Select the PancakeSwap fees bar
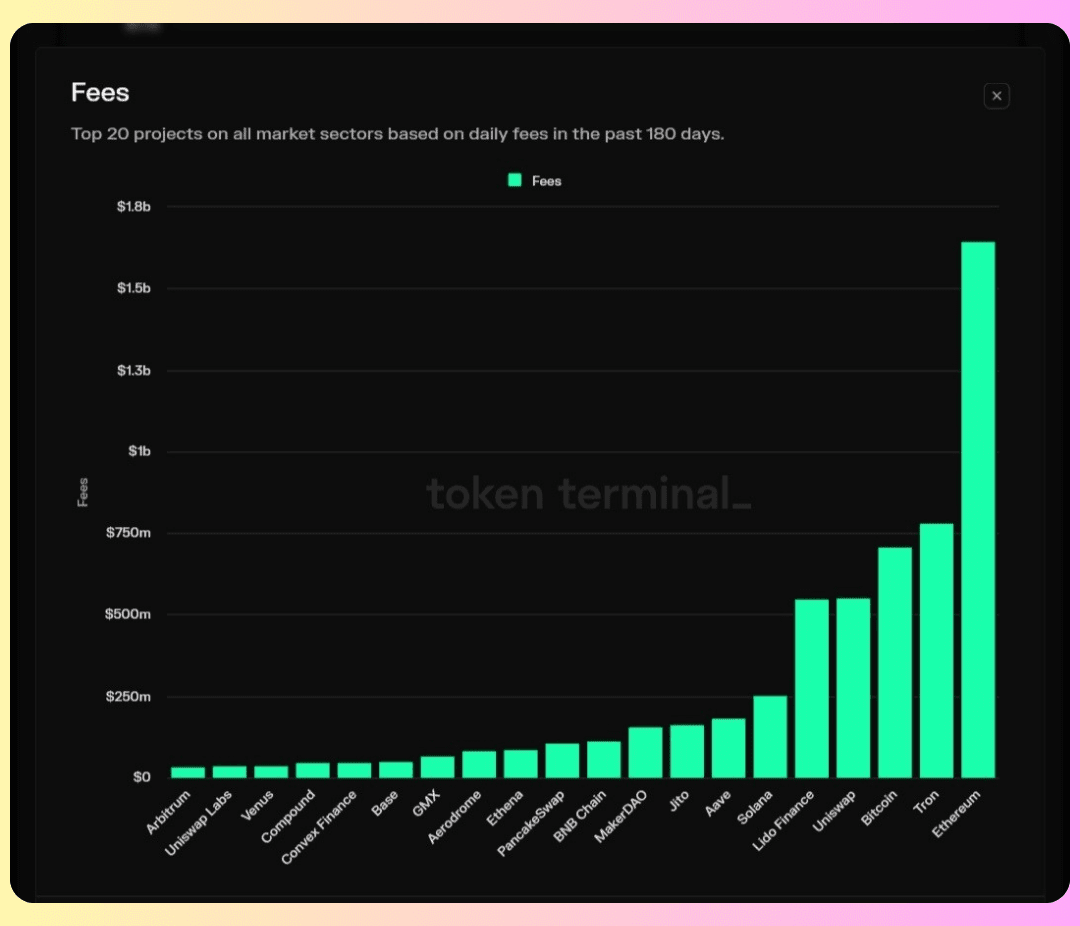Viewport: 1080px width, 926px height. (x=562, y=760)
